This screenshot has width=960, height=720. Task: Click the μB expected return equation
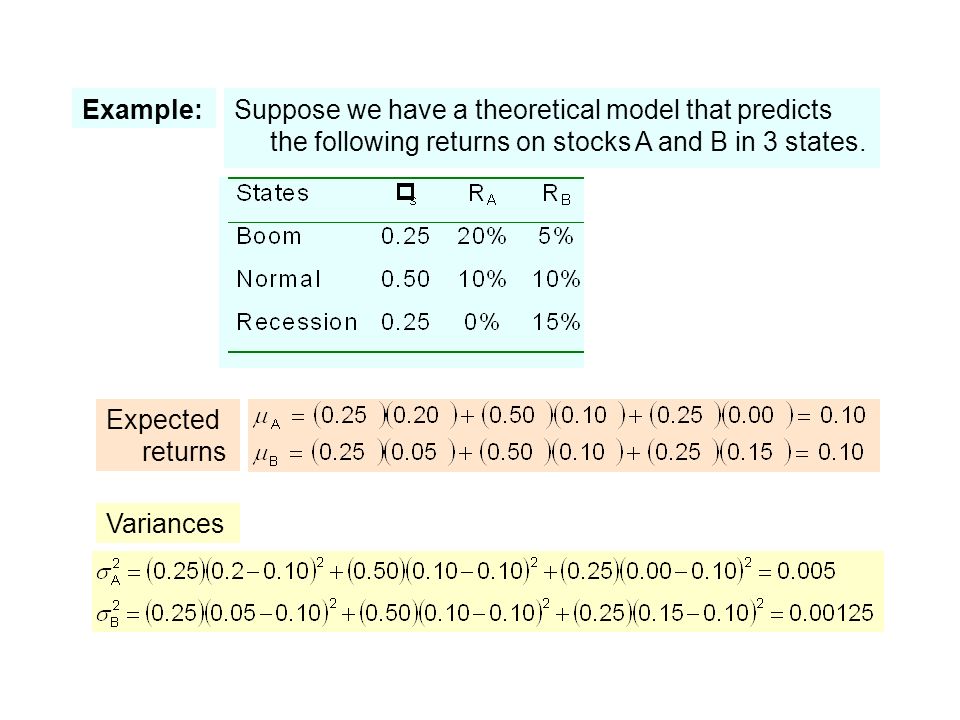coord(558,453)
